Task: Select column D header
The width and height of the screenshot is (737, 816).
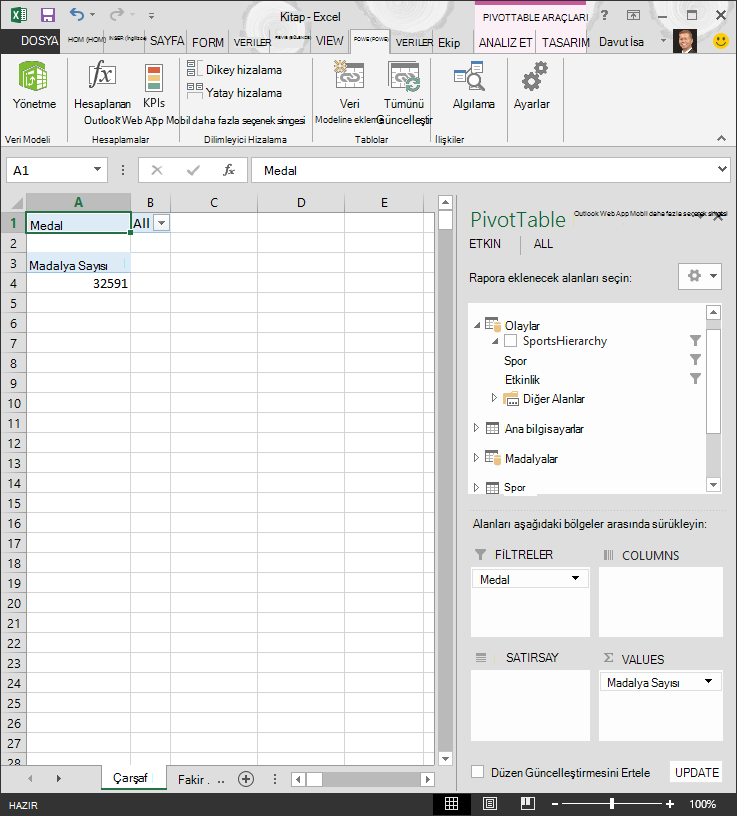Action: coord(301,202)
